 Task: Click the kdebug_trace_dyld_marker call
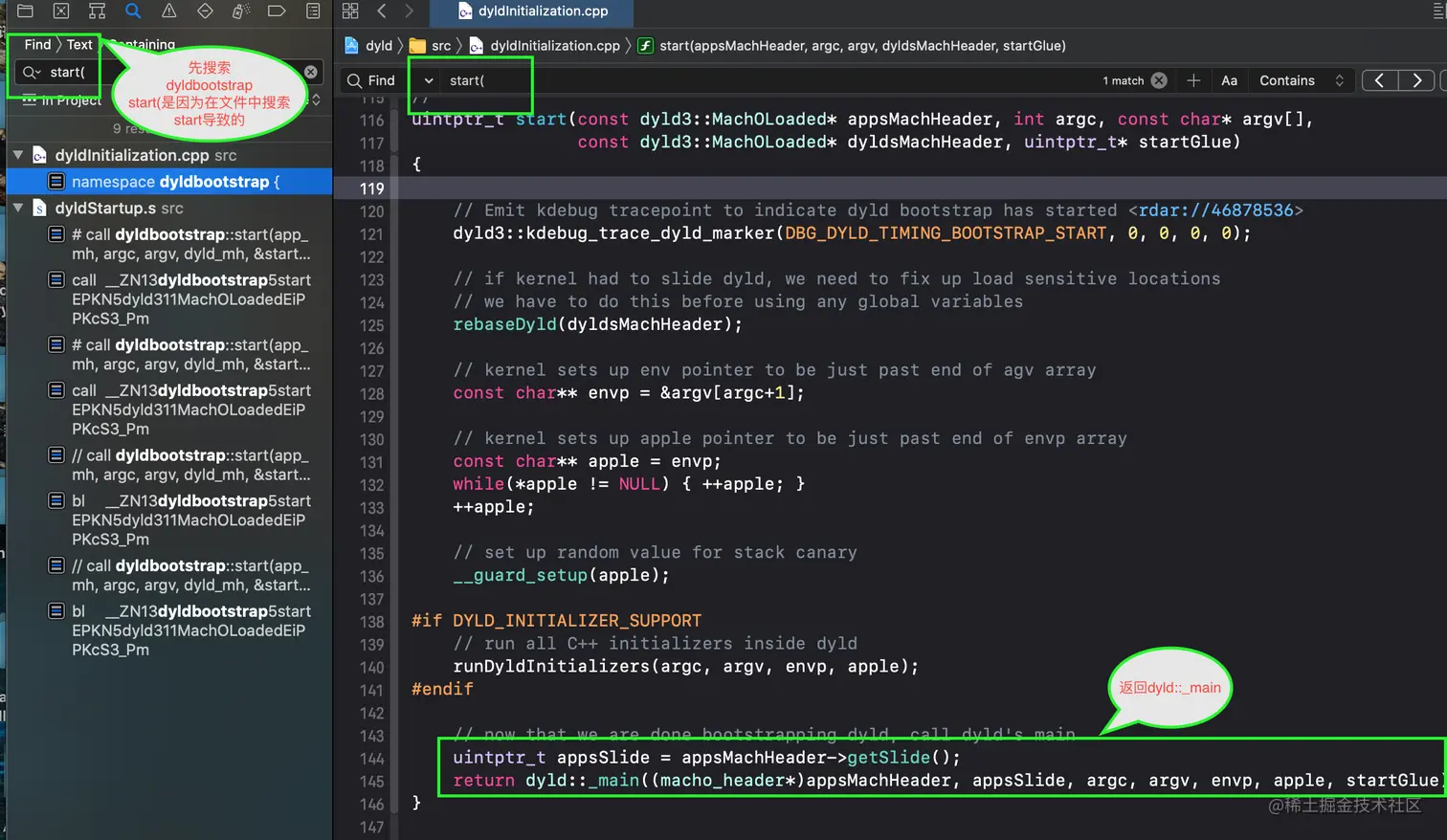click(x=852, y=233)
